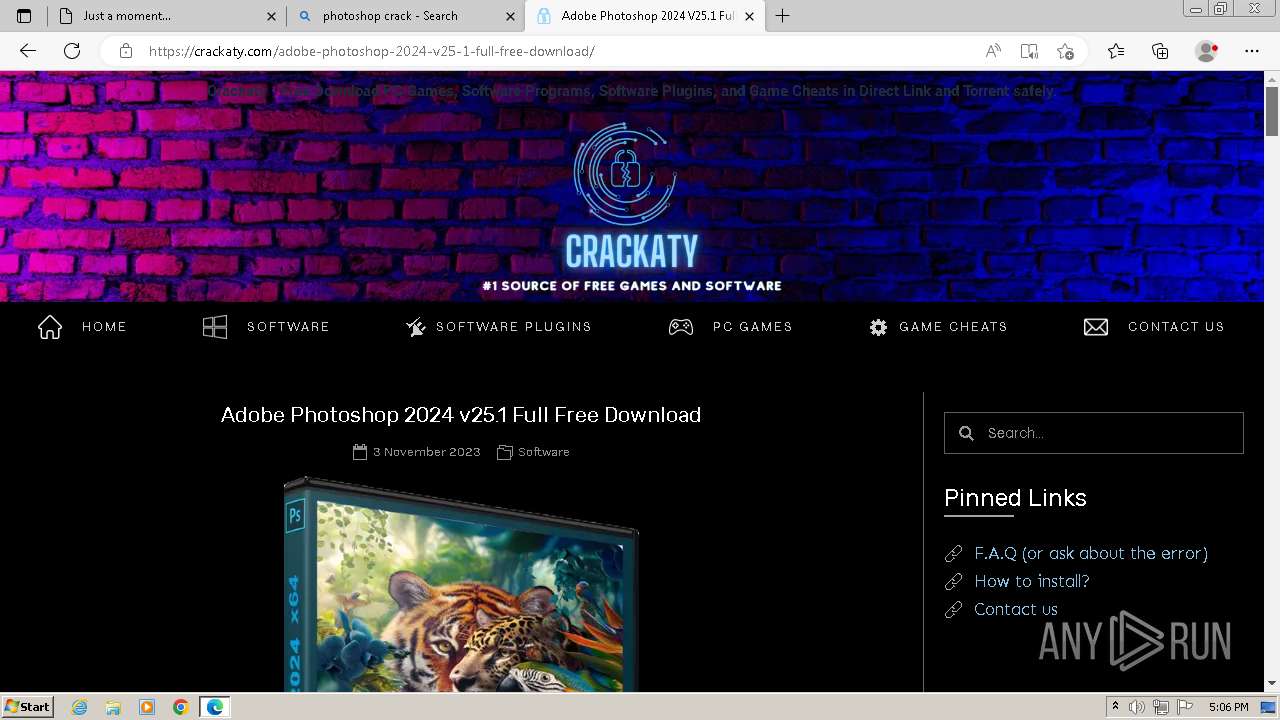Screen dimensions: 1280x720
Task: Open Settings and more menu
Action: point(1252,51)
